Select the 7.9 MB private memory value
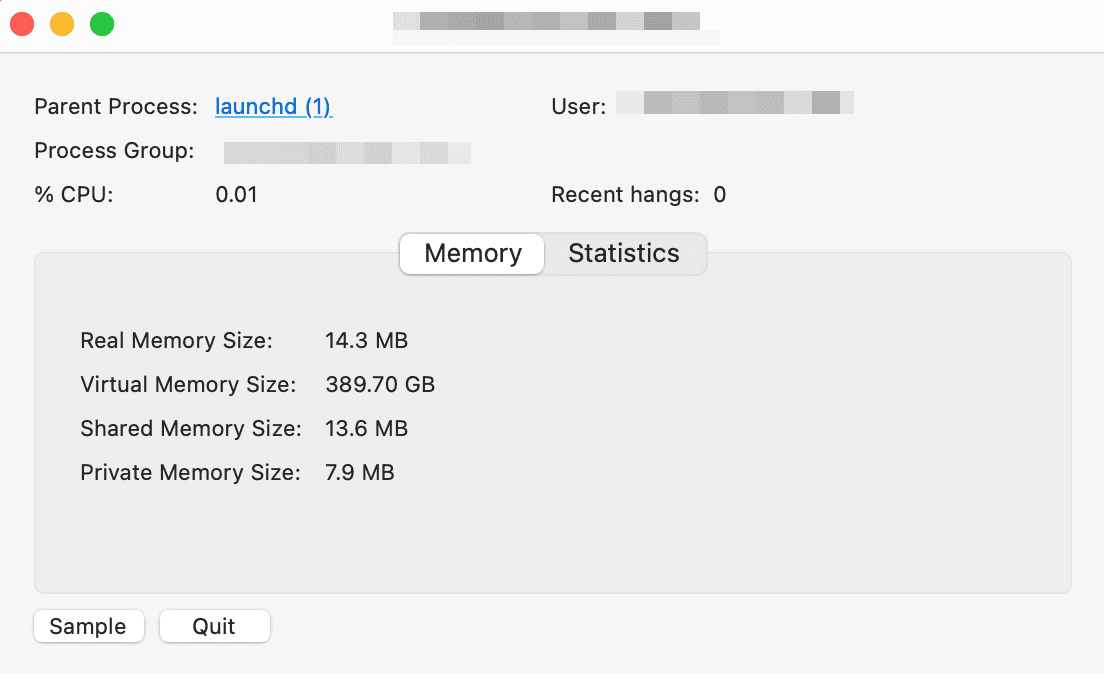Image resolution: width=1104 pixels, height=674 pixels. point(360,473)
